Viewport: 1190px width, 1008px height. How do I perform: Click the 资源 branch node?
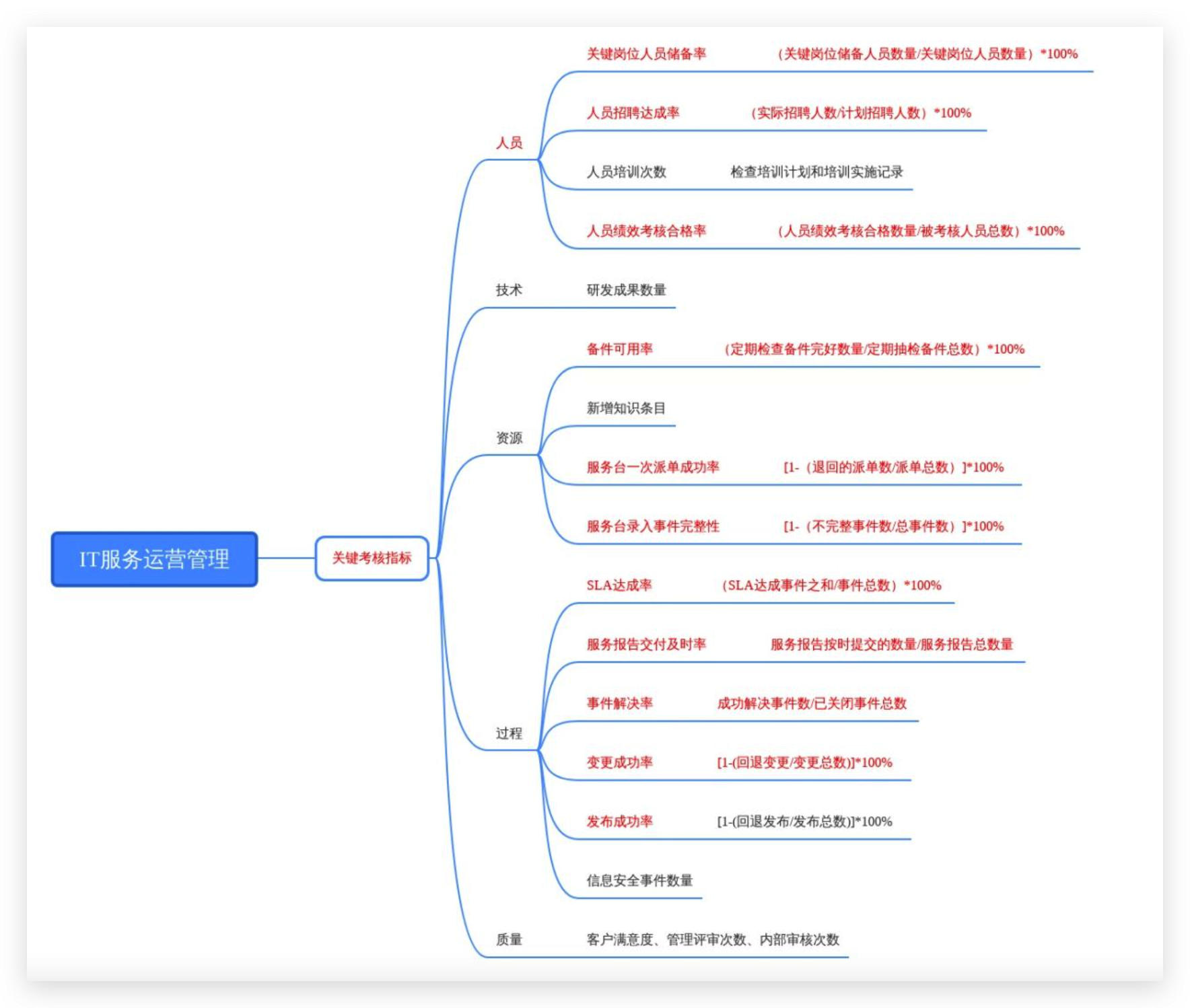pyautogui.click(x=509, y=438)
